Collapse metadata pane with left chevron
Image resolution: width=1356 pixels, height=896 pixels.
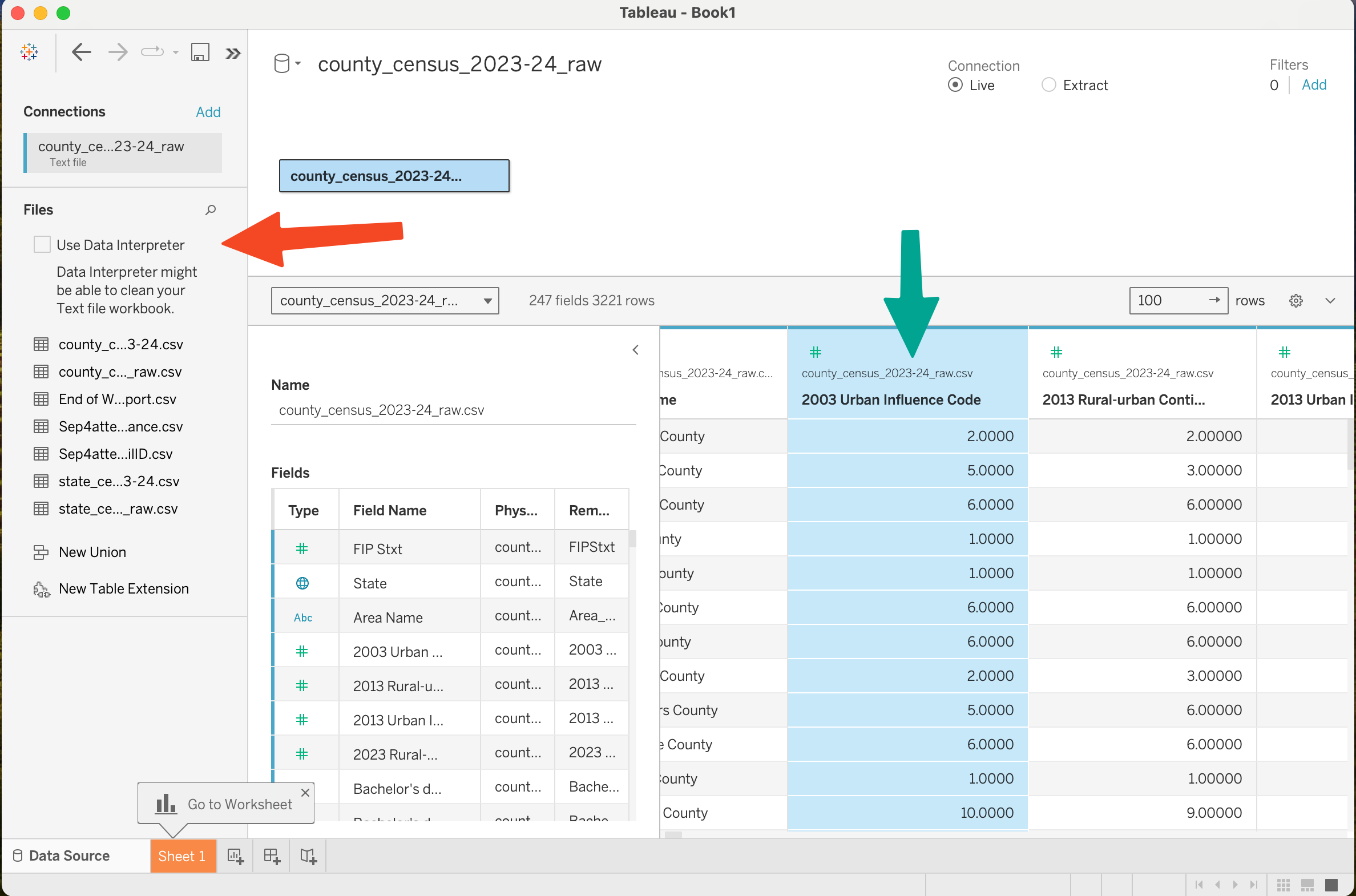[x=635, y=350]
